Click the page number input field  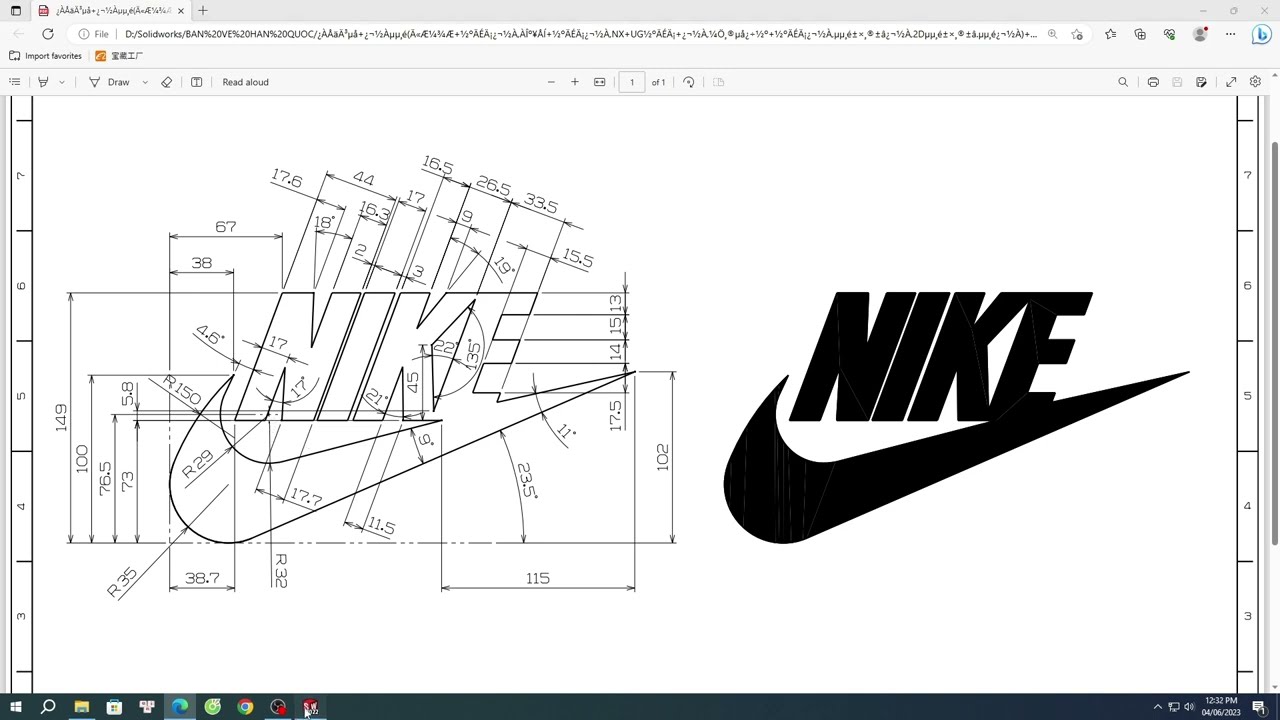pos(632,82)
